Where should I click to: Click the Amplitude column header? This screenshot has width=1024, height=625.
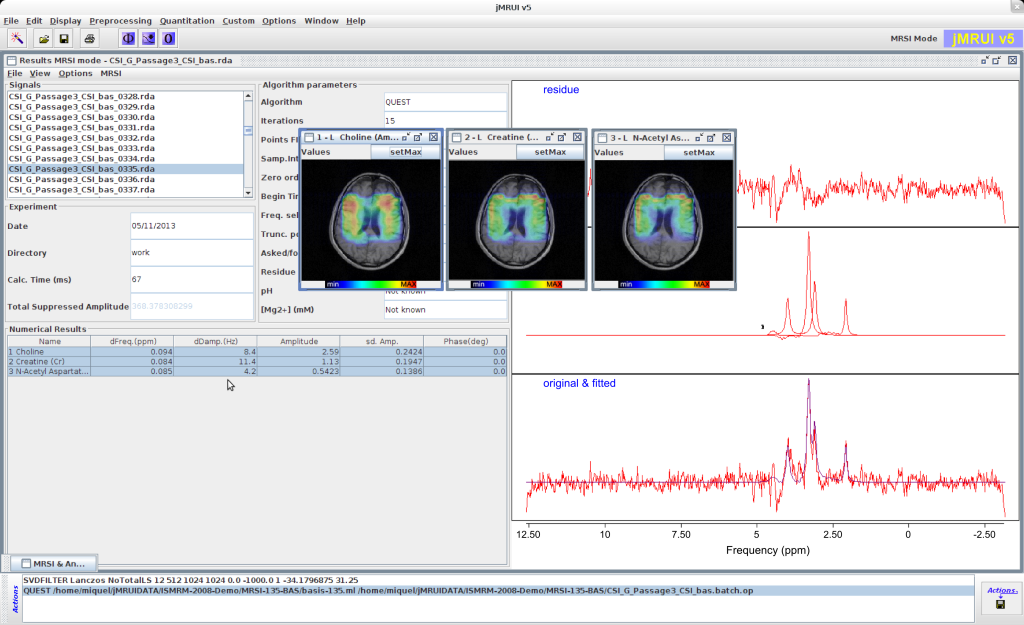(298, 342)
